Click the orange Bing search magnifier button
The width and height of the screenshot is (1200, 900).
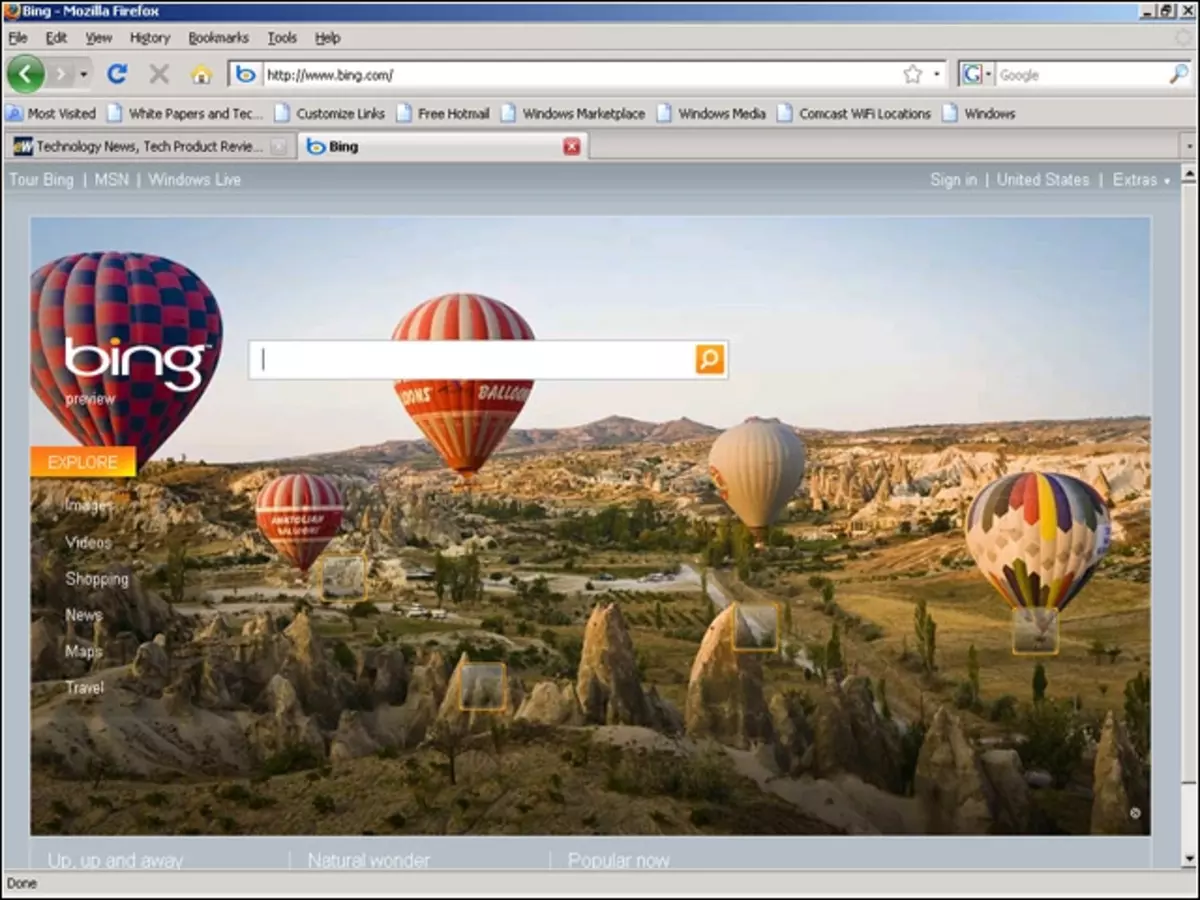(x=709, y=359)
